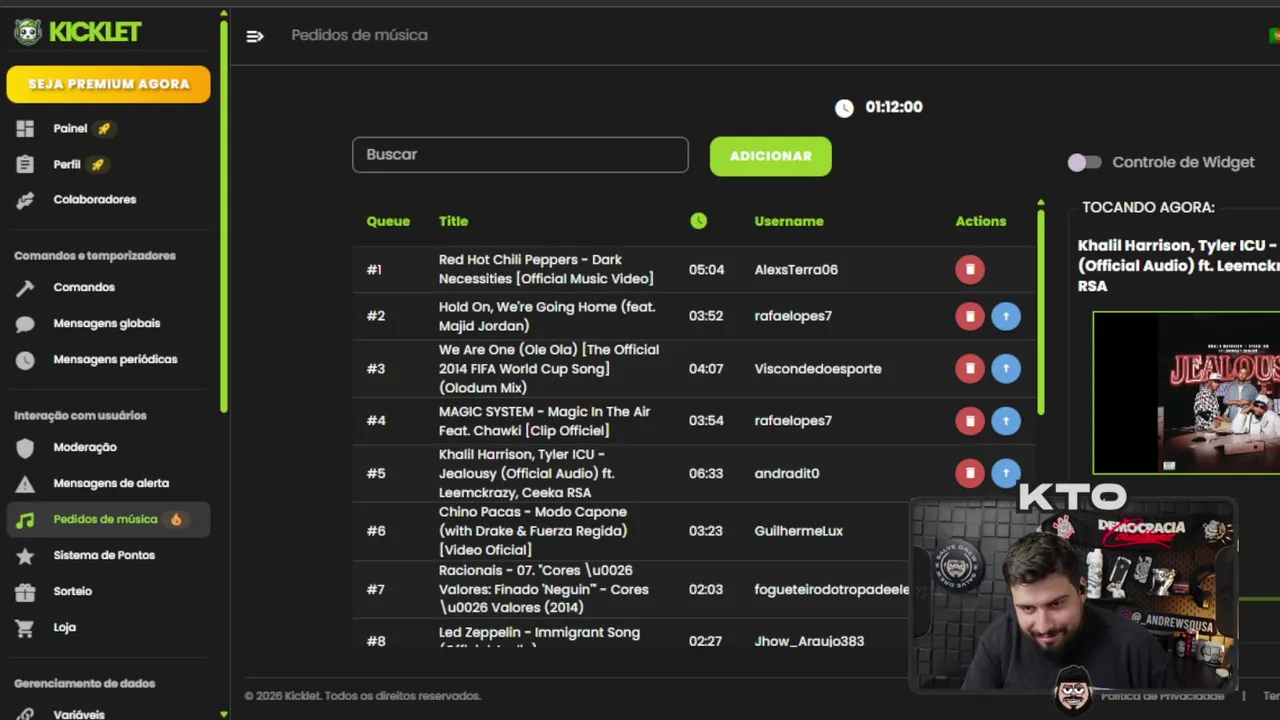The width and height of the screenshot is (1280, 720).
Task: Click the sidebar green scrollbar
Action: [x=224, y=216]
